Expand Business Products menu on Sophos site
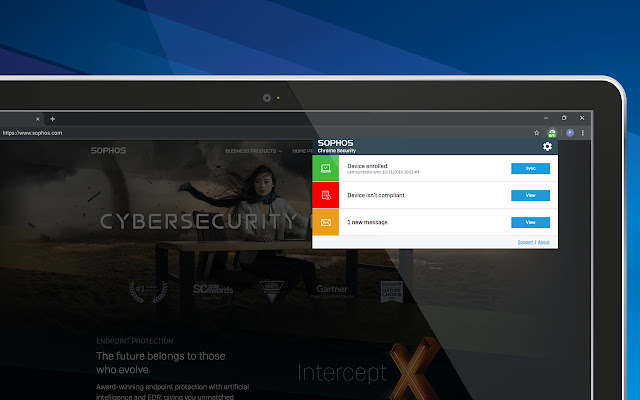Image resolution: width=640 pixels, height=400 pixels. 253,151
